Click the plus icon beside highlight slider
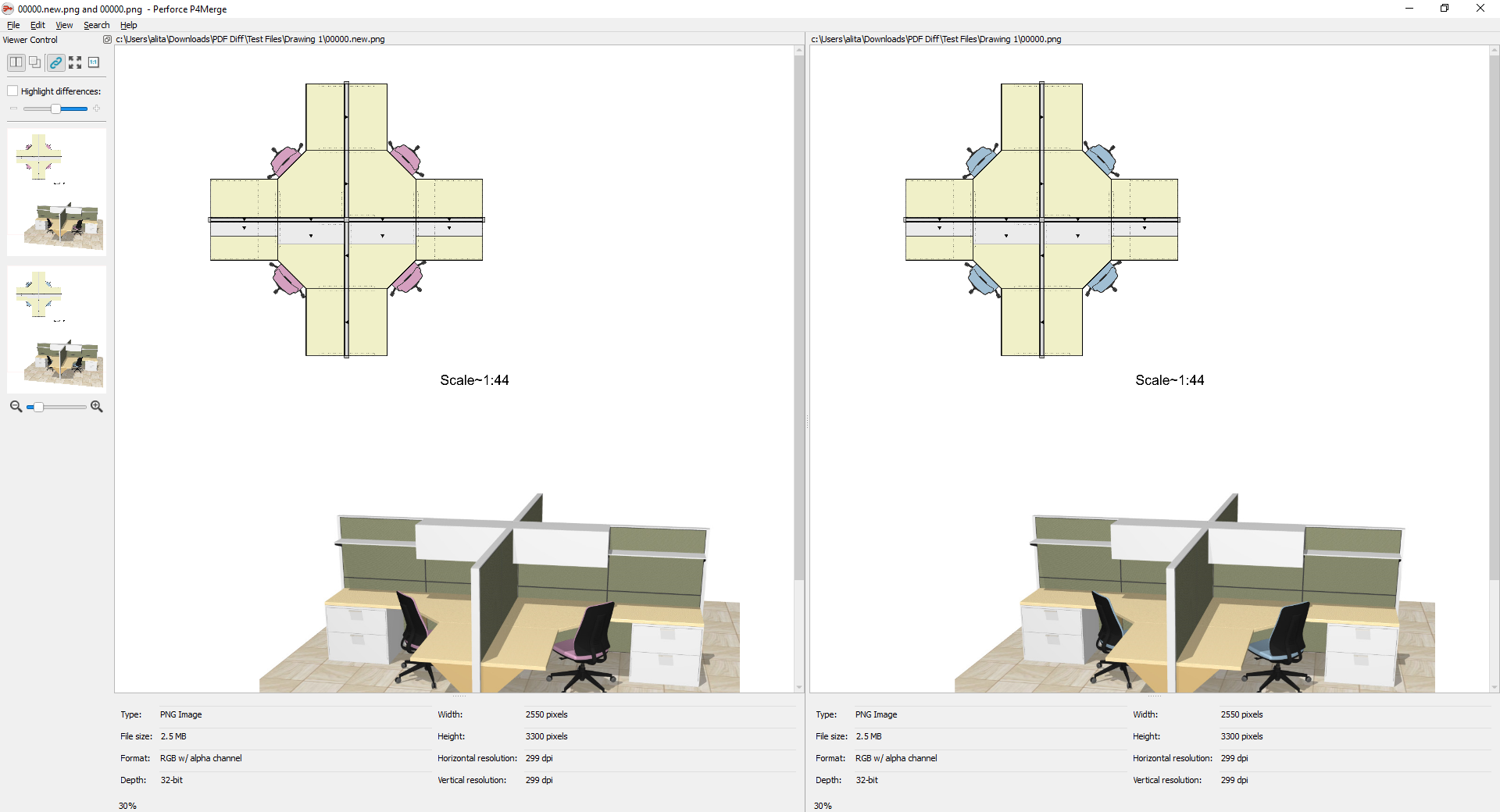The image size is (1500, 812). point(97,109)
